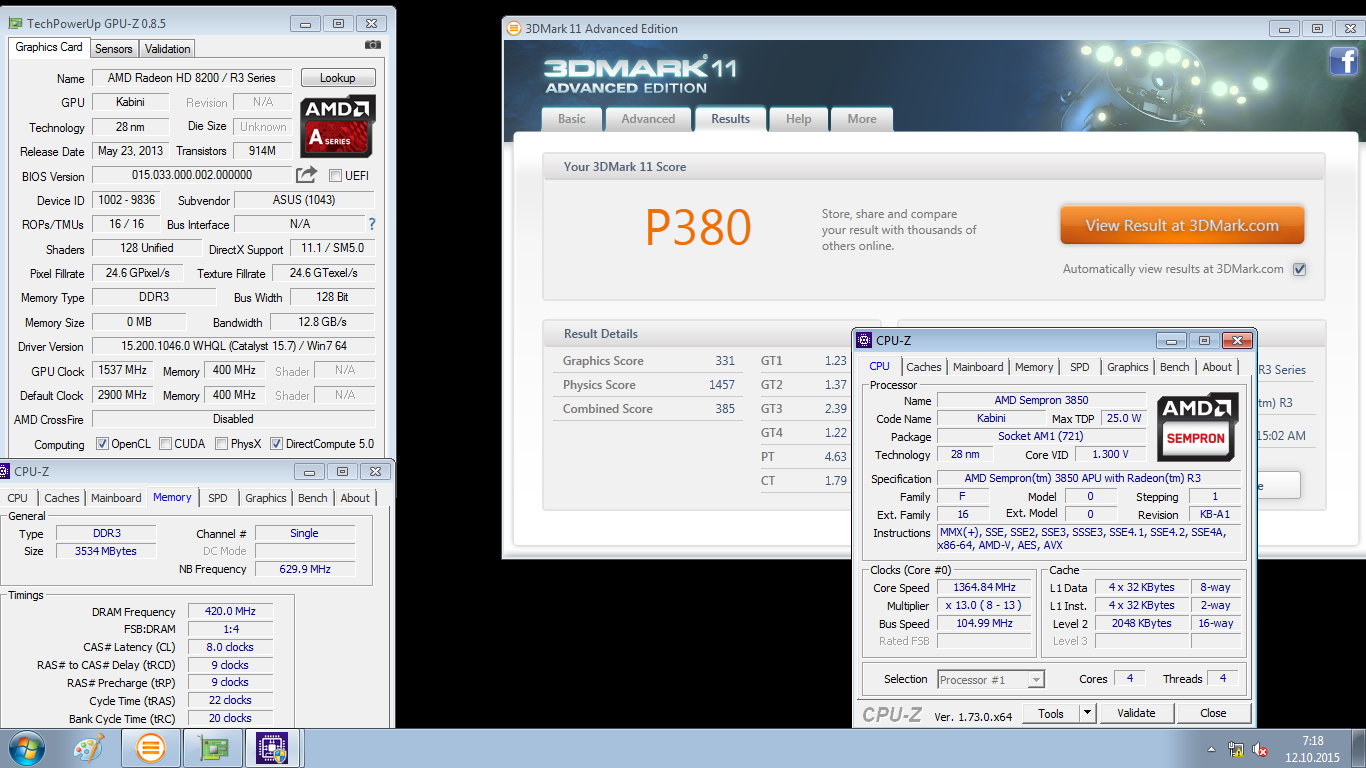Switch to Sensors tab in GPU-Z
This screenshot has width=1366, height=768.
pyautogui.click(x=113, y=48)
